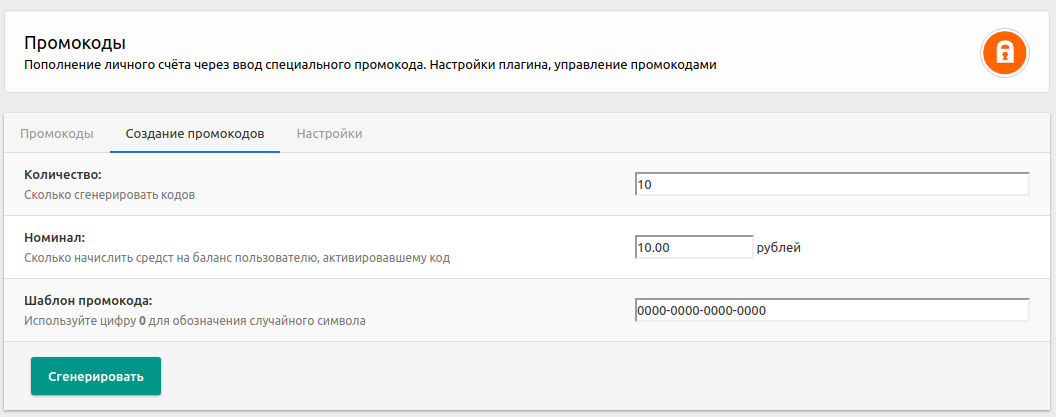Click empty tab bar area right of Настройки
1056x417 pixels.
pyautogui.click(x=700, y=134)
